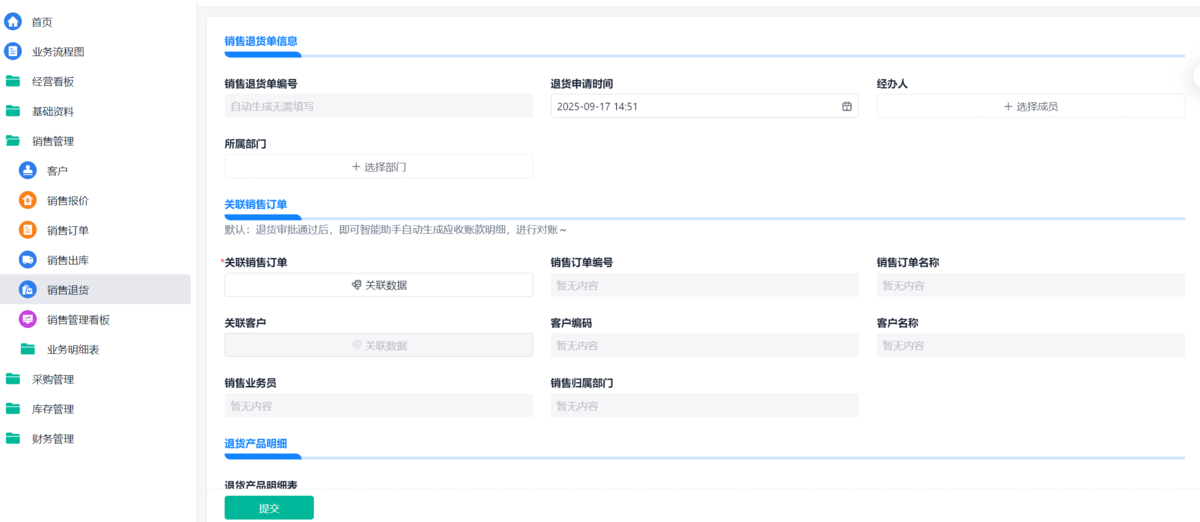Go to 客户 menu label
The width and height of the screenshot is (1200, 522).
pyautogui.click(x=57, y=171)
